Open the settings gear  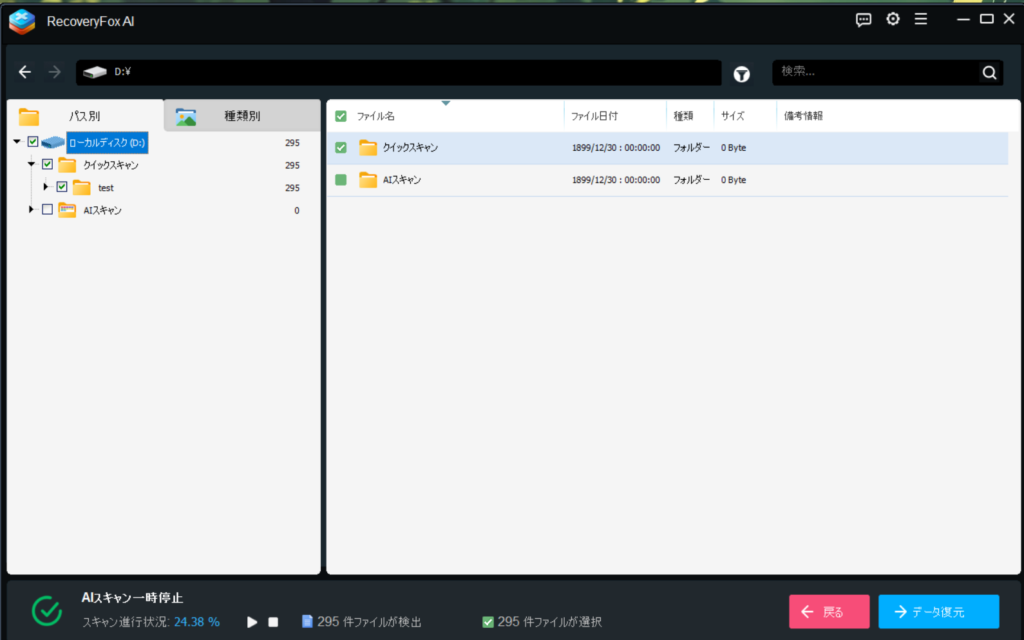[893, 19]
